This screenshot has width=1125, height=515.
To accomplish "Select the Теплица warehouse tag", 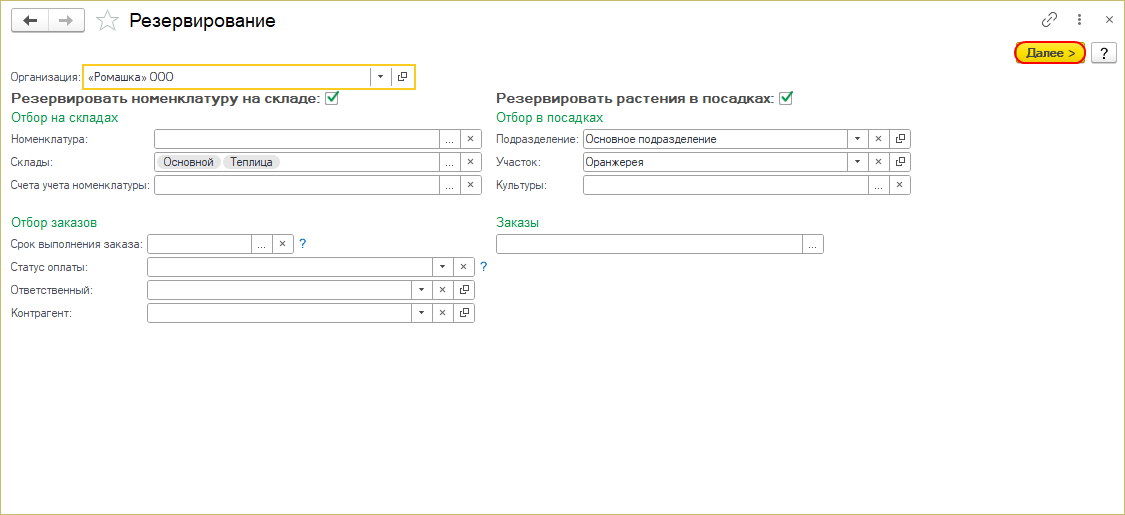I will (x=251, y=162).
